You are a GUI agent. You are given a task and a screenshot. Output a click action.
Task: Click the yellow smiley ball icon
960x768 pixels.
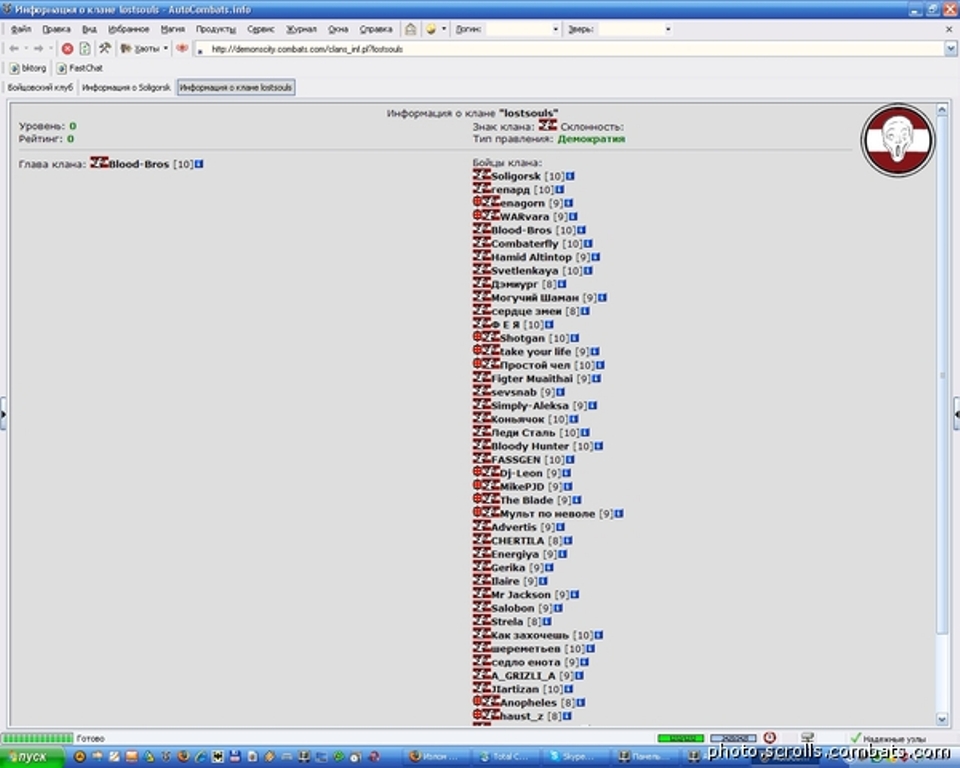coord(430,29)
